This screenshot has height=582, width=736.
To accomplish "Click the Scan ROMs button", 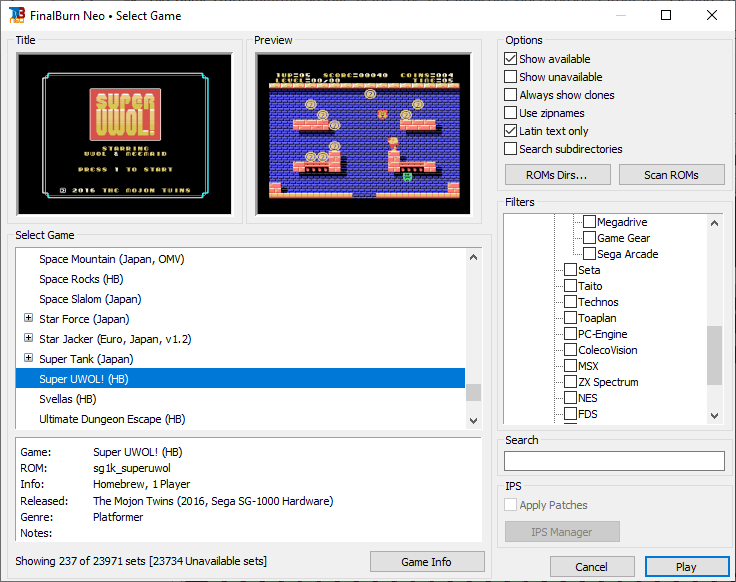I will click(671, 175).
